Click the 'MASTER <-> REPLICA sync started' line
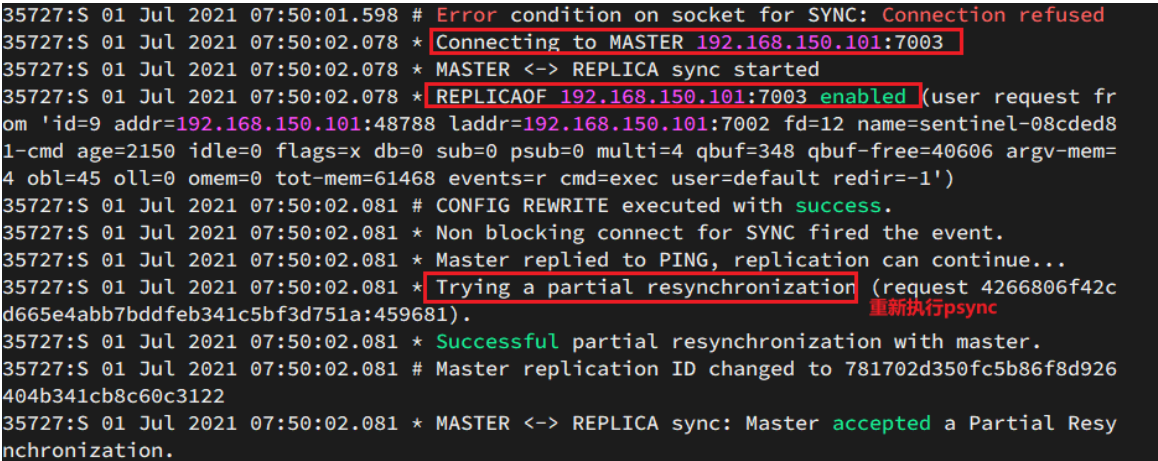 [627, 69]
